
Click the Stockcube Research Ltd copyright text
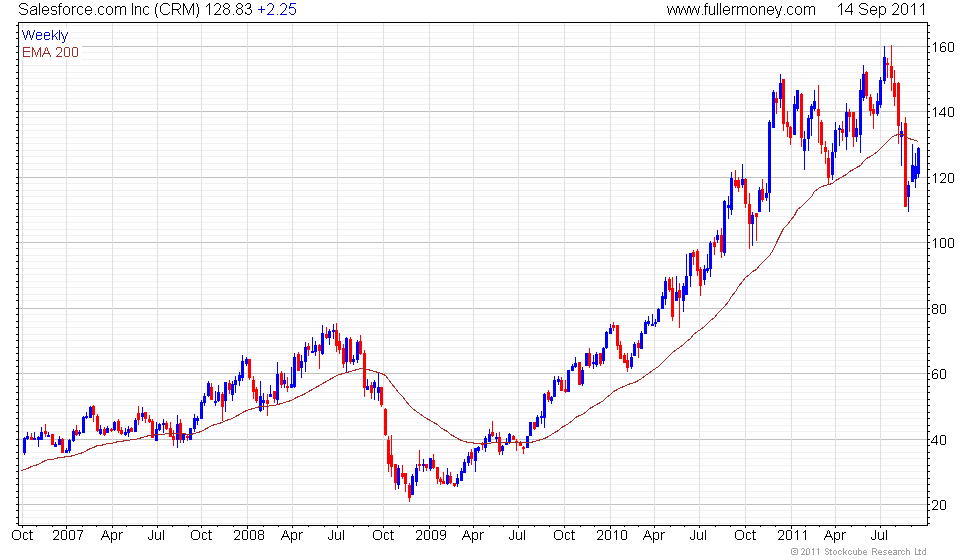tap(858, 552)
